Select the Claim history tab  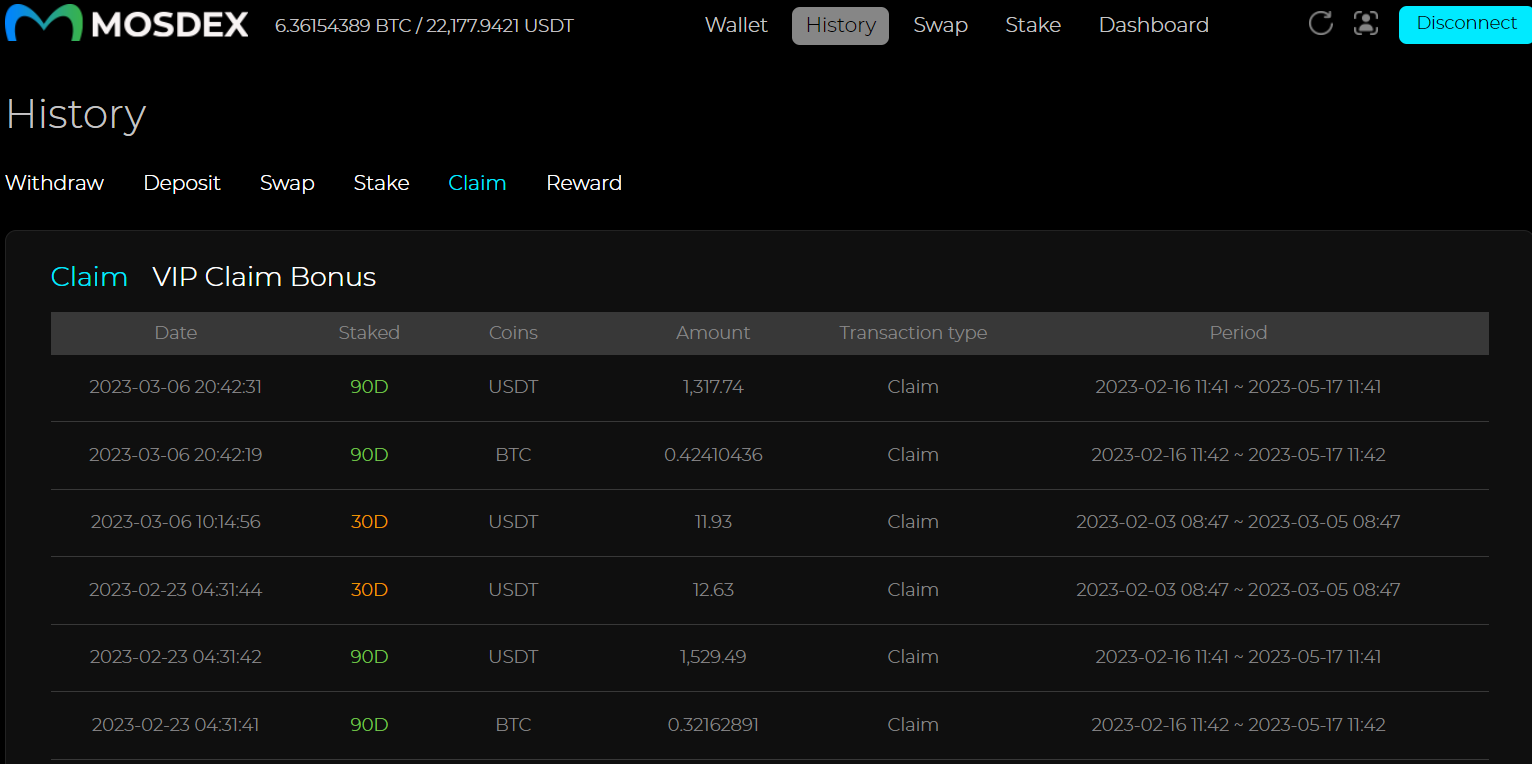click(x=477, y=183)
